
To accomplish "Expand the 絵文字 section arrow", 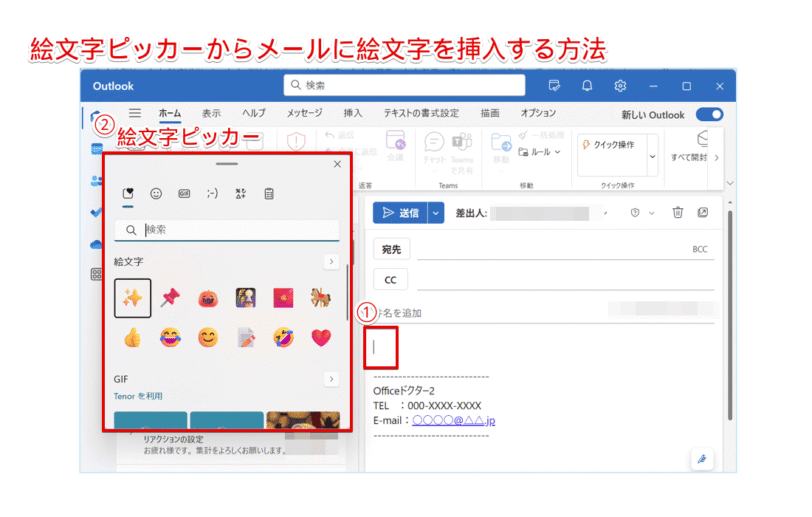I will tap(331, 262).
